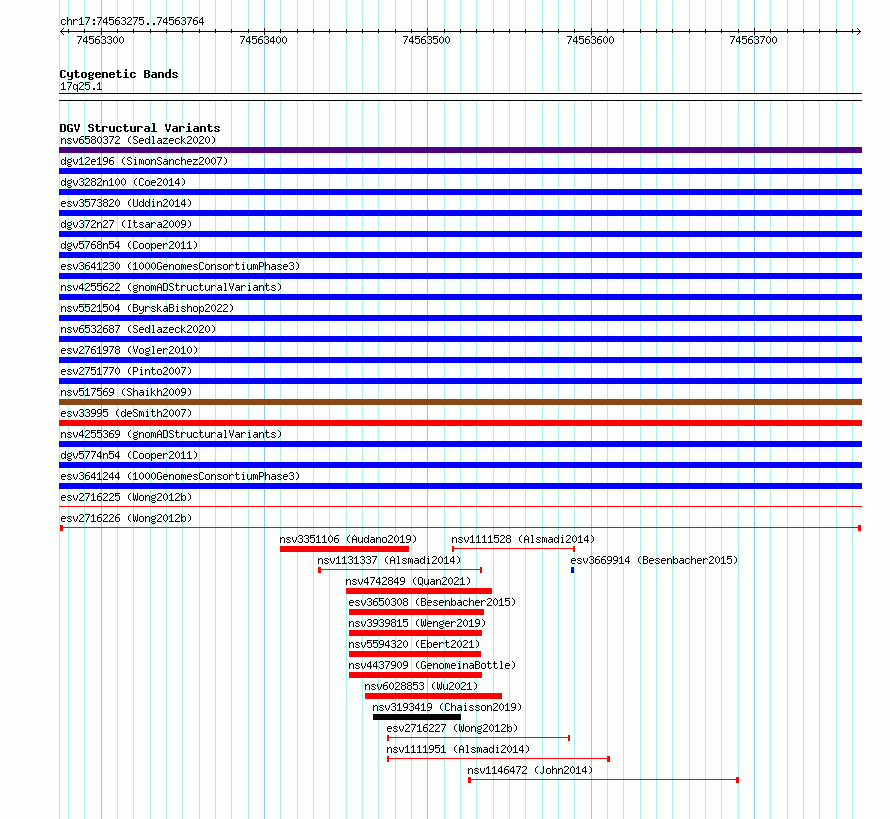This screenshot has width=890, height=819.
Task: Select nsv1146472 (John2014) label
Action: point(530,770)
